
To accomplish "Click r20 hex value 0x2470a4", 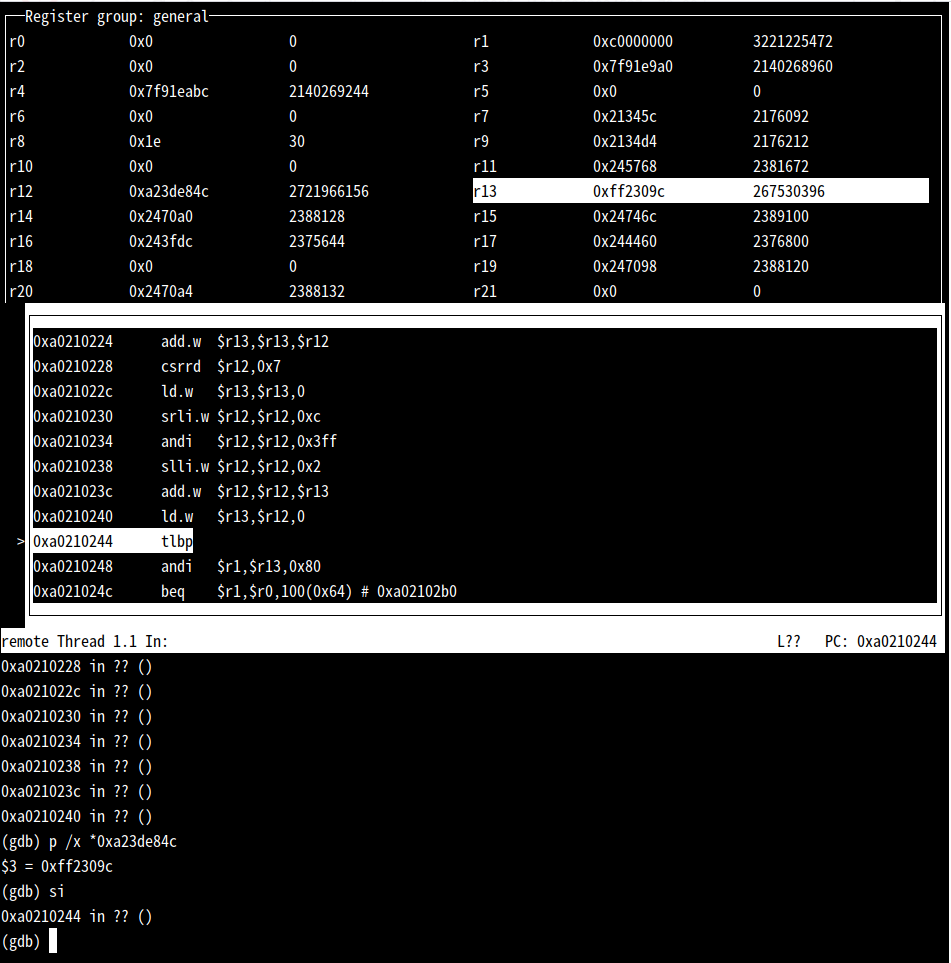I will pos(160,291).
